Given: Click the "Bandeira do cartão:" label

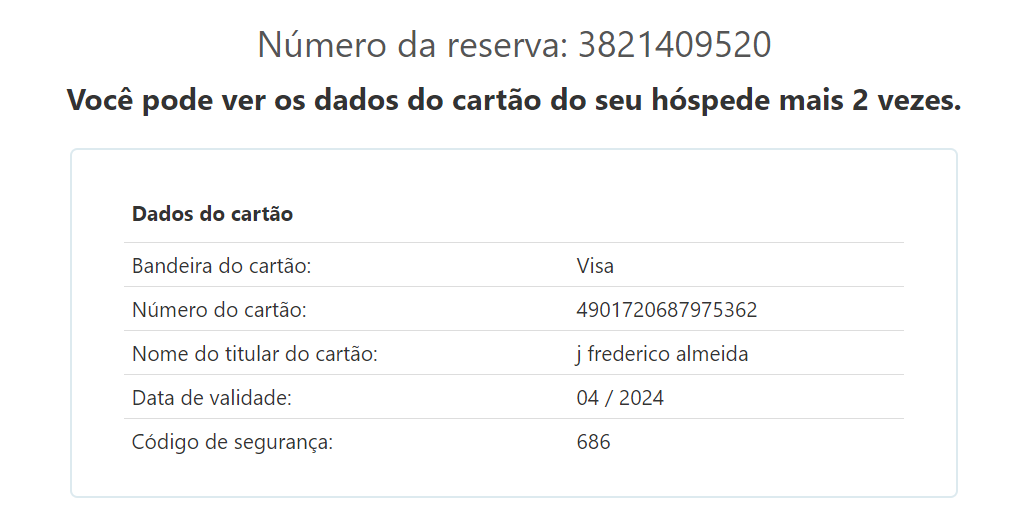Looking at the screenshot, I should (x=222, y=266).
